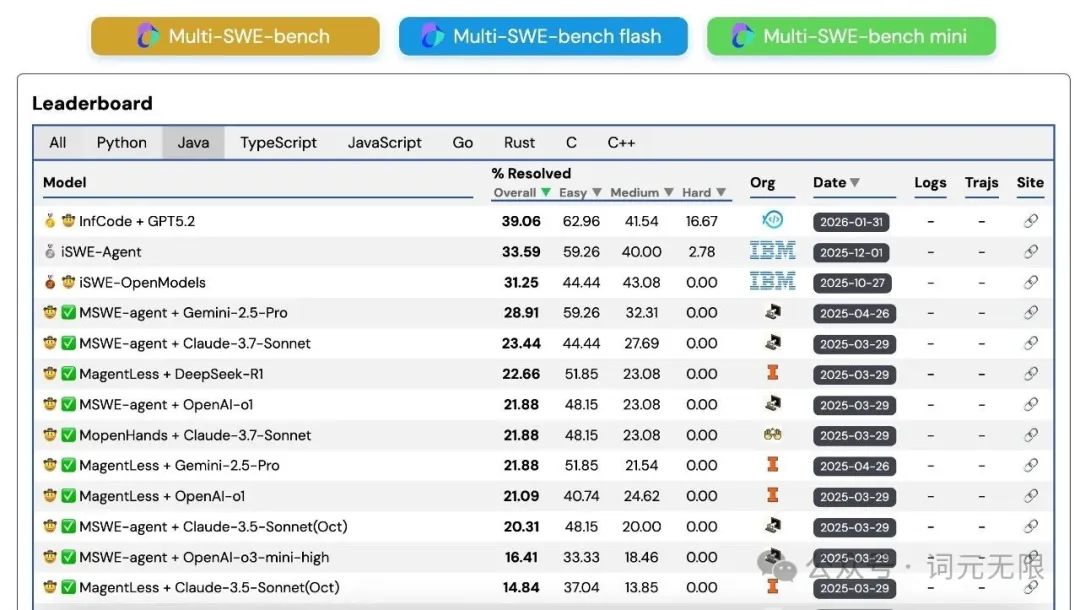Switch to the C tab

click(x=571, y=143)
